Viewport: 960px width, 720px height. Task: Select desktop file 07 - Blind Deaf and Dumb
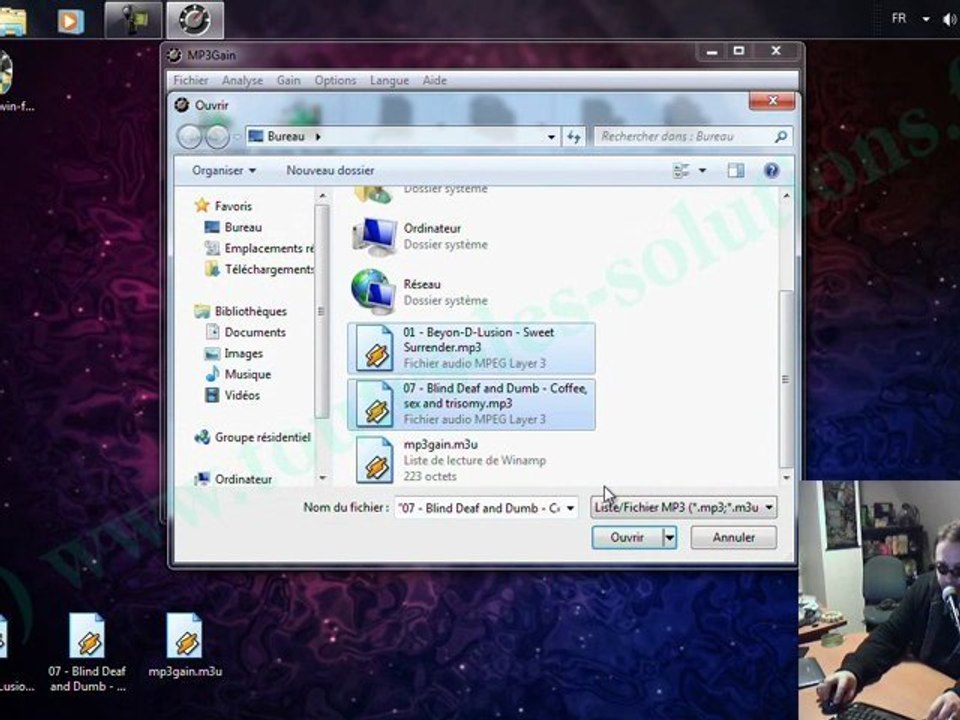click(x=88, y=654)
